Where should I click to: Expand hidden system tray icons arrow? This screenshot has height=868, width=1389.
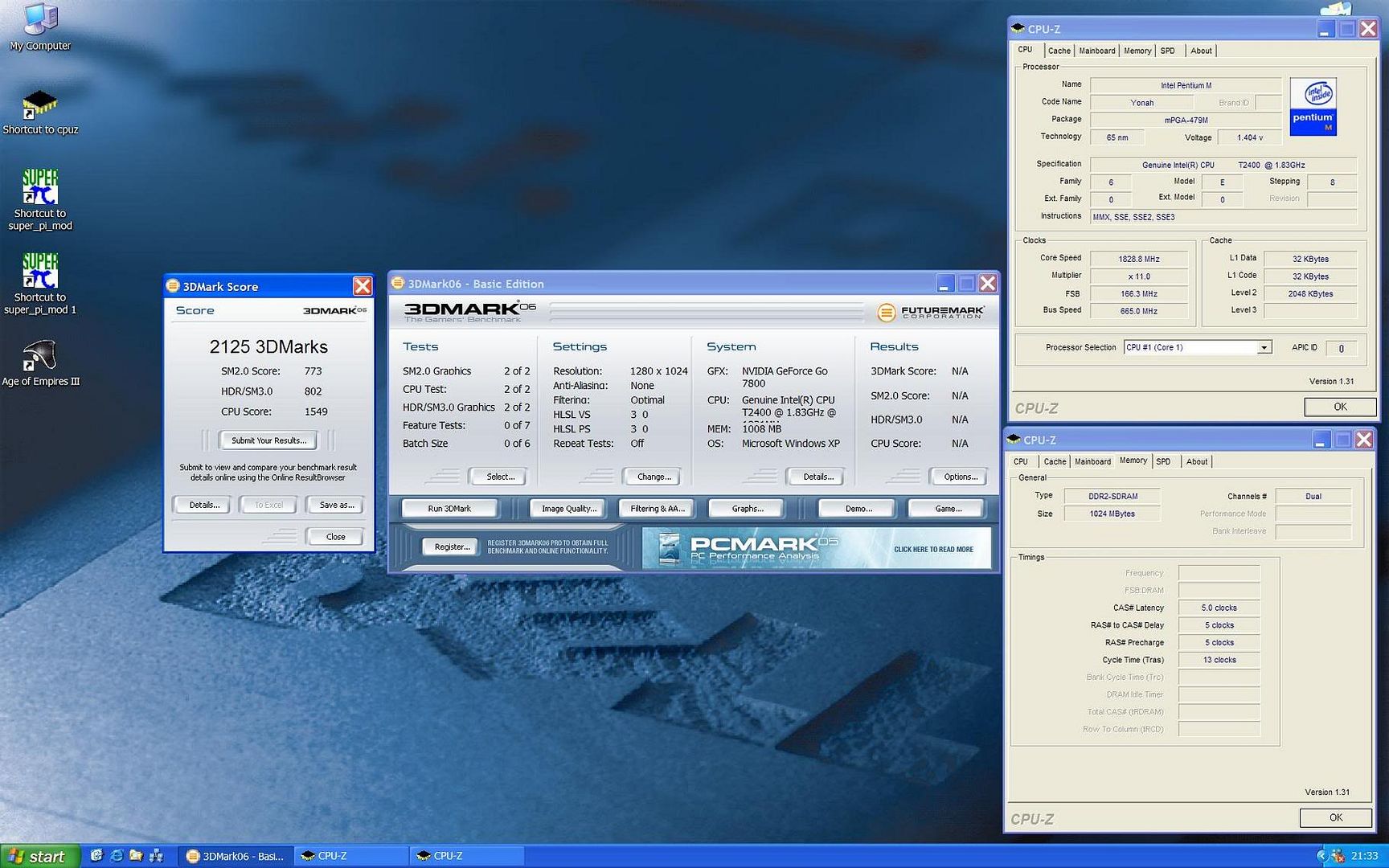coord(1321,856)
